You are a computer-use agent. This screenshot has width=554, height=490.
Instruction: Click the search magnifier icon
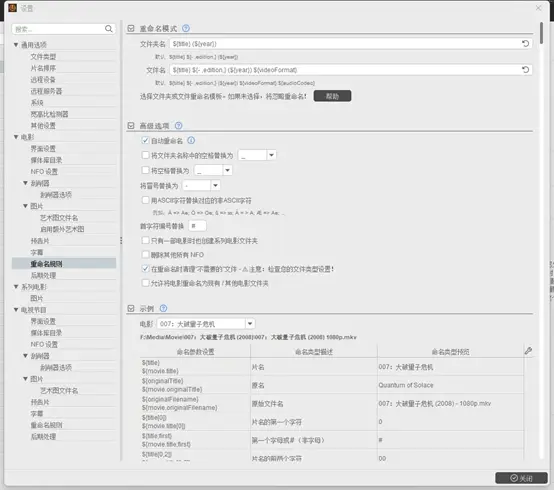(x=109, y=29)
